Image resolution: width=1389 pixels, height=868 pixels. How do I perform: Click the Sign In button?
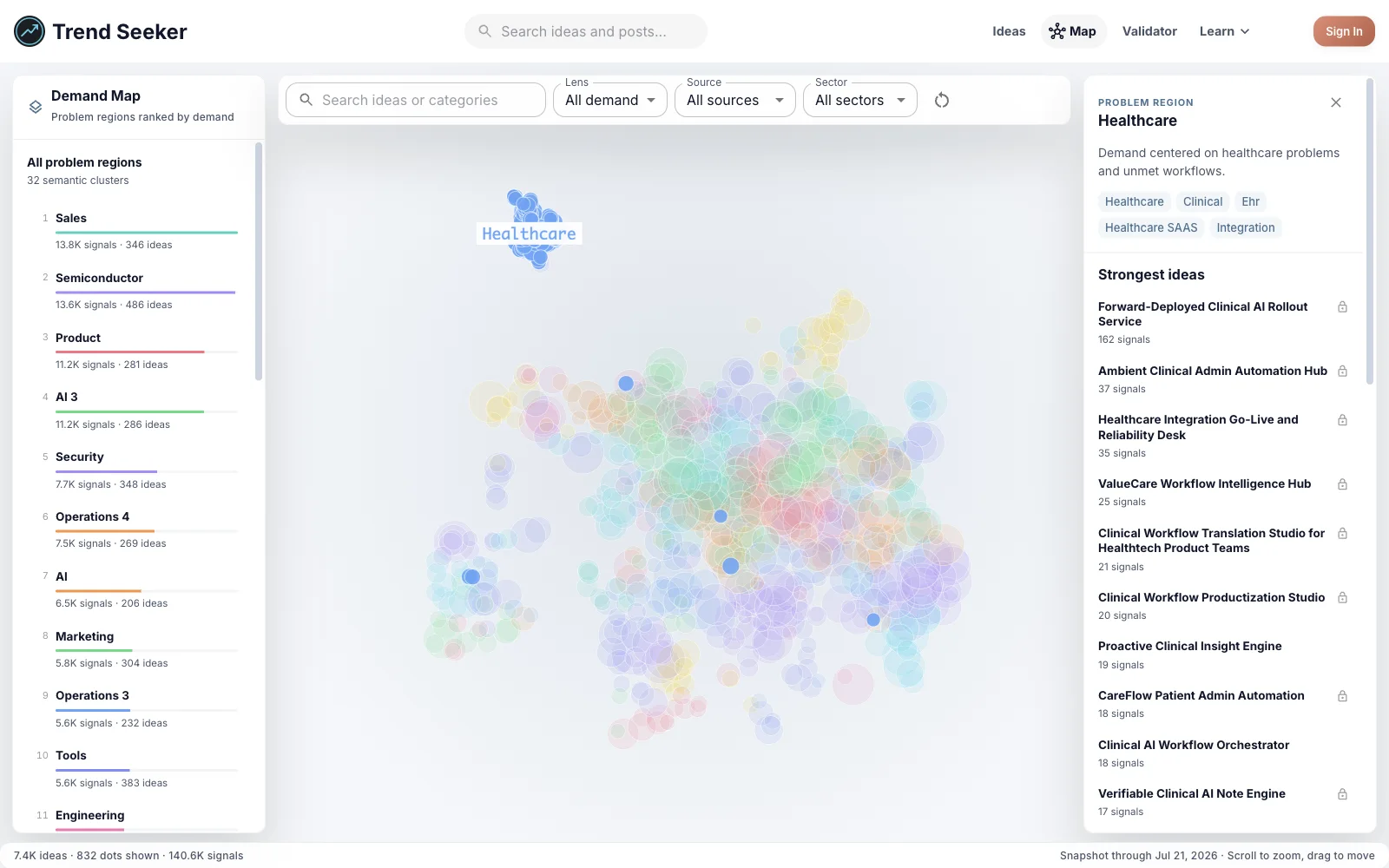pos(1344,31)
